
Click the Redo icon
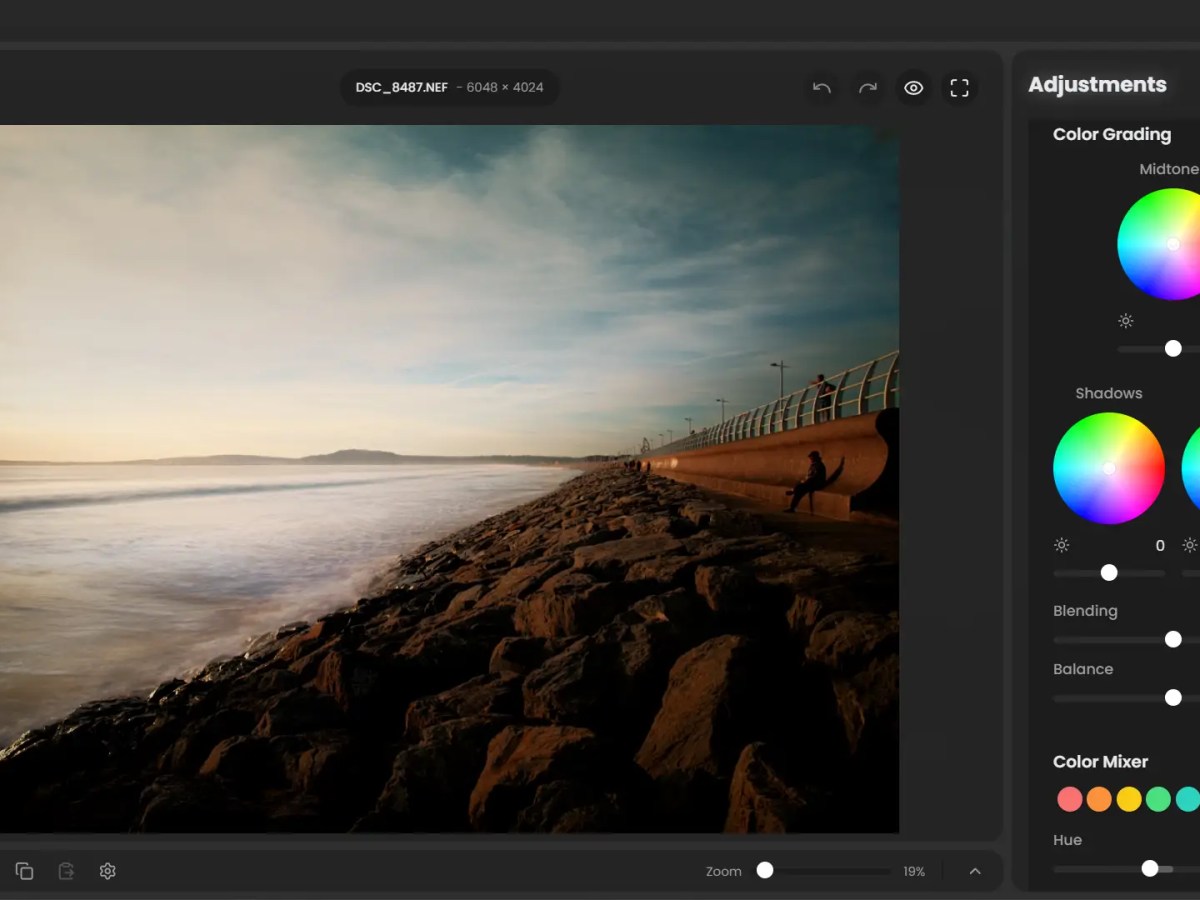[867, 88]
